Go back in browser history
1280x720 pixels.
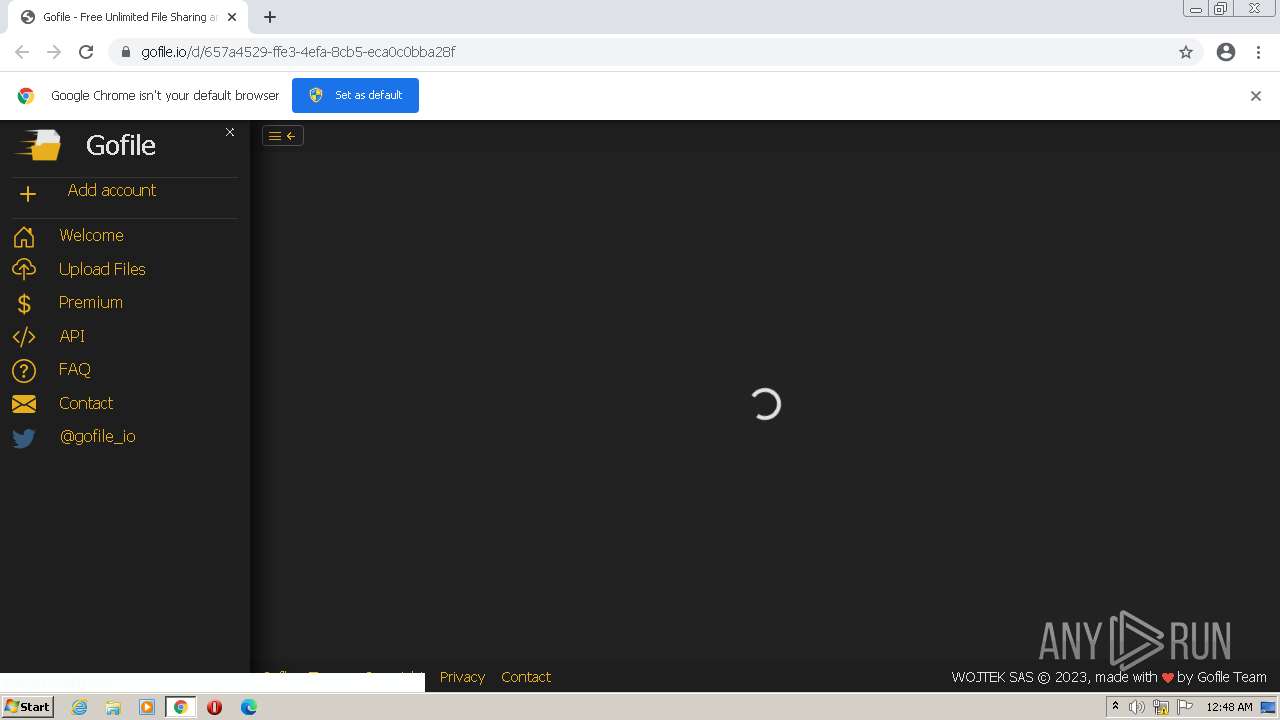coord(22,52)
